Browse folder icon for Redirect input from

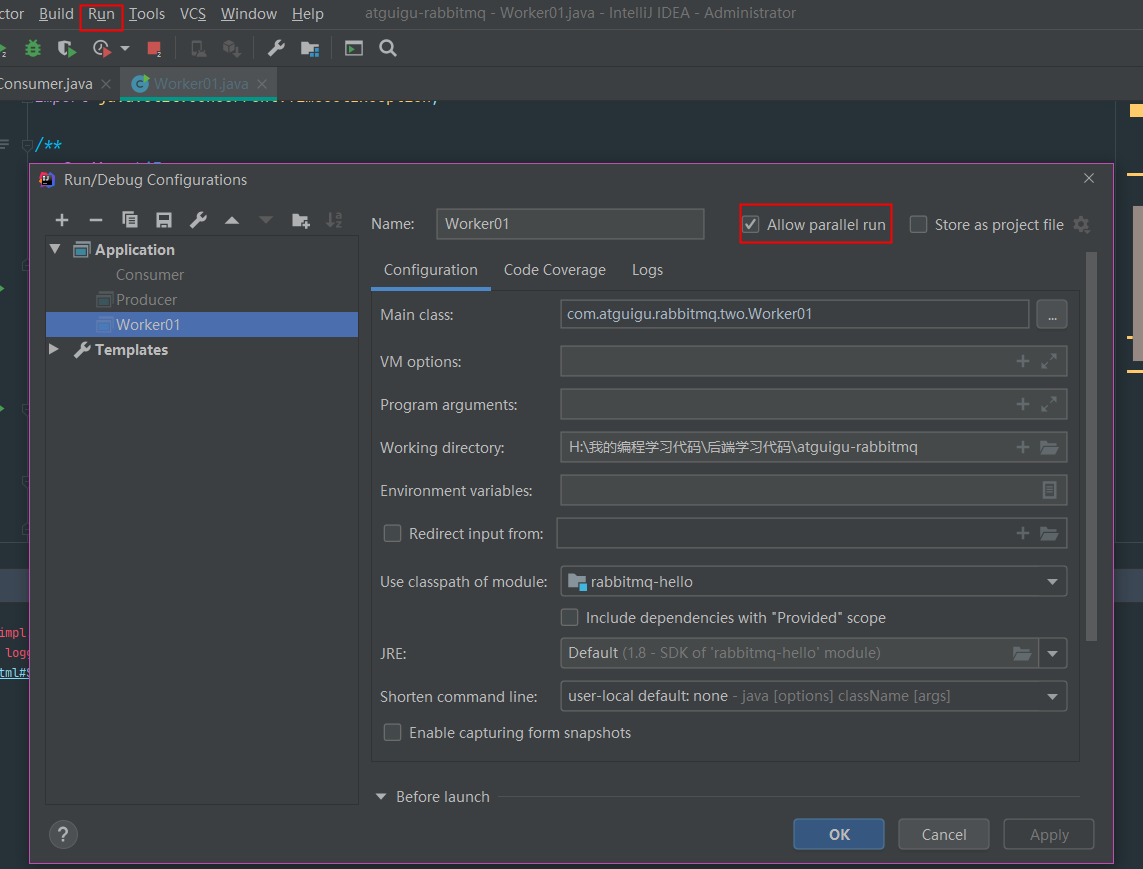point(1049,534)
